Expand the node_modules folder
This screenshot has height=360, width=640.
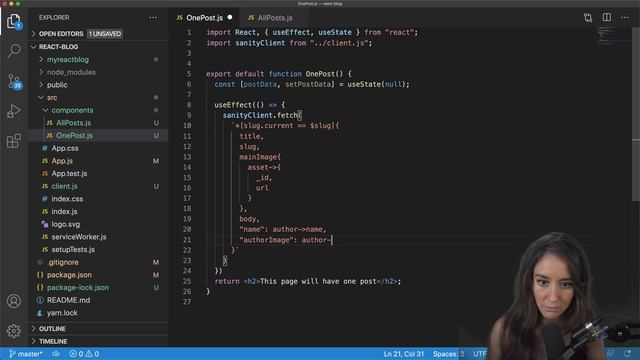[98, 72]
